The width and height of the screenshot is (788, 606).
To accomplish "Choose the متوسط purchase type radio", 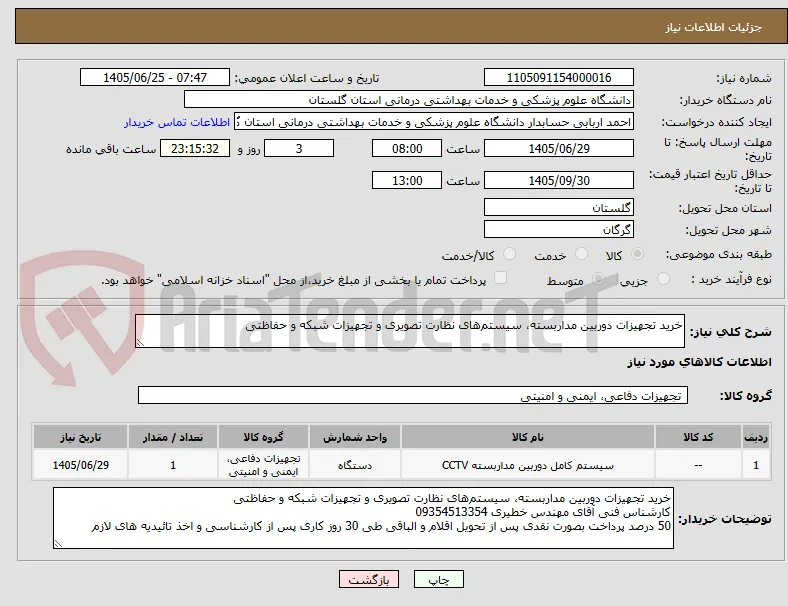I will click(x=598, y=278).
